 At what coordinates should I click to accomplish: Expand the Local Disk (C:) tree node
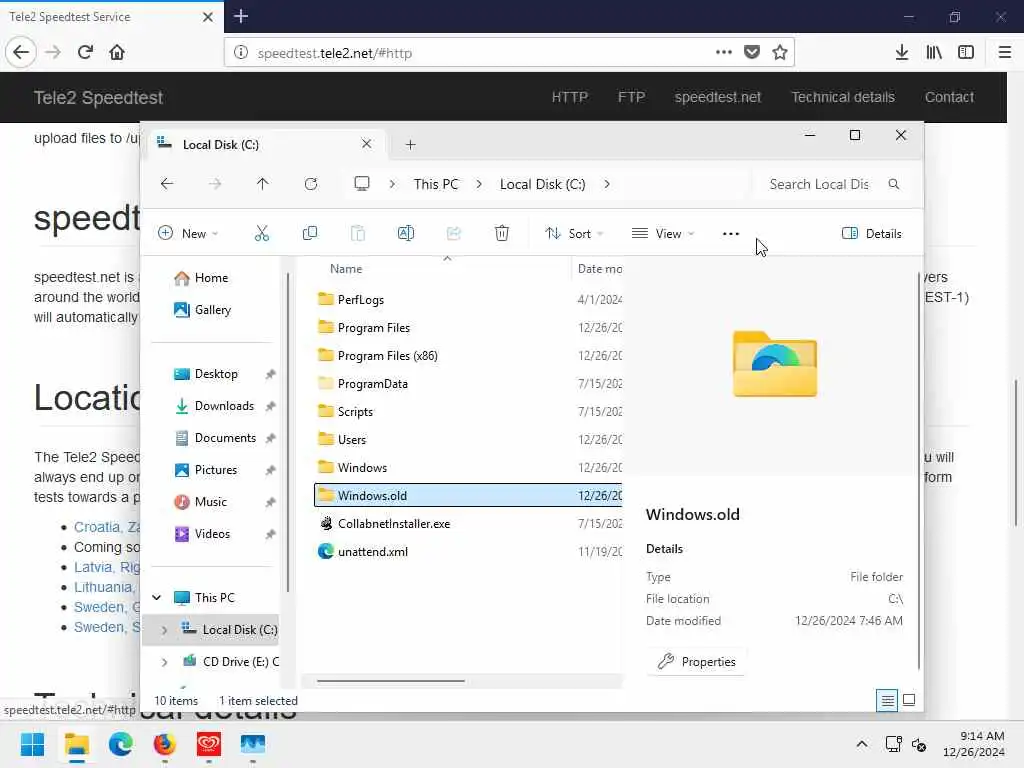click(165, 630)
